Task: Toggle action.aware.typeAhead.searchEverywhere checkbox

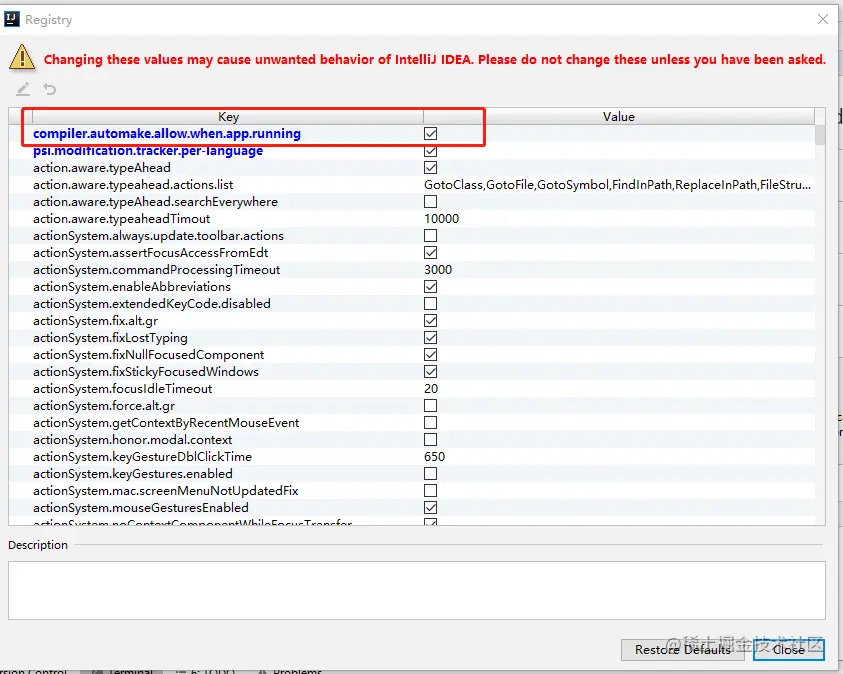Action: click(430, 202)
